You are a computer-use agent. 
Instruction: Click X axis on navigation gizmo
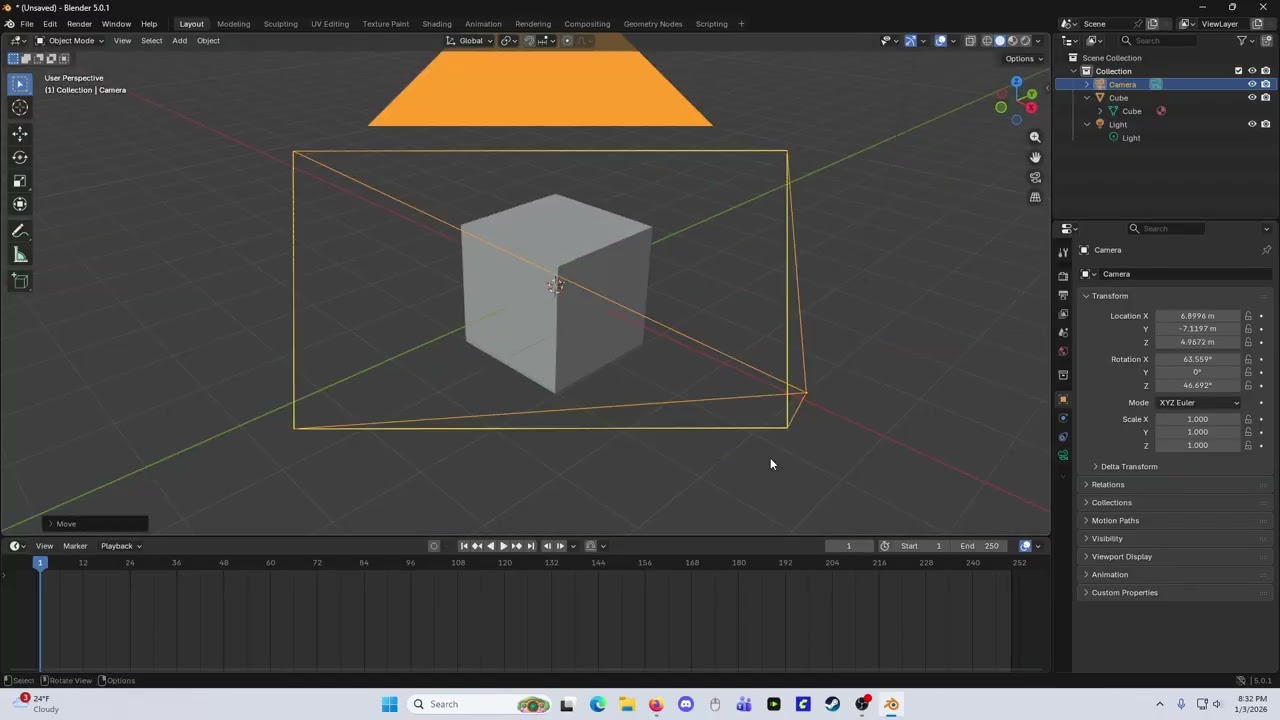point(1032,106)
